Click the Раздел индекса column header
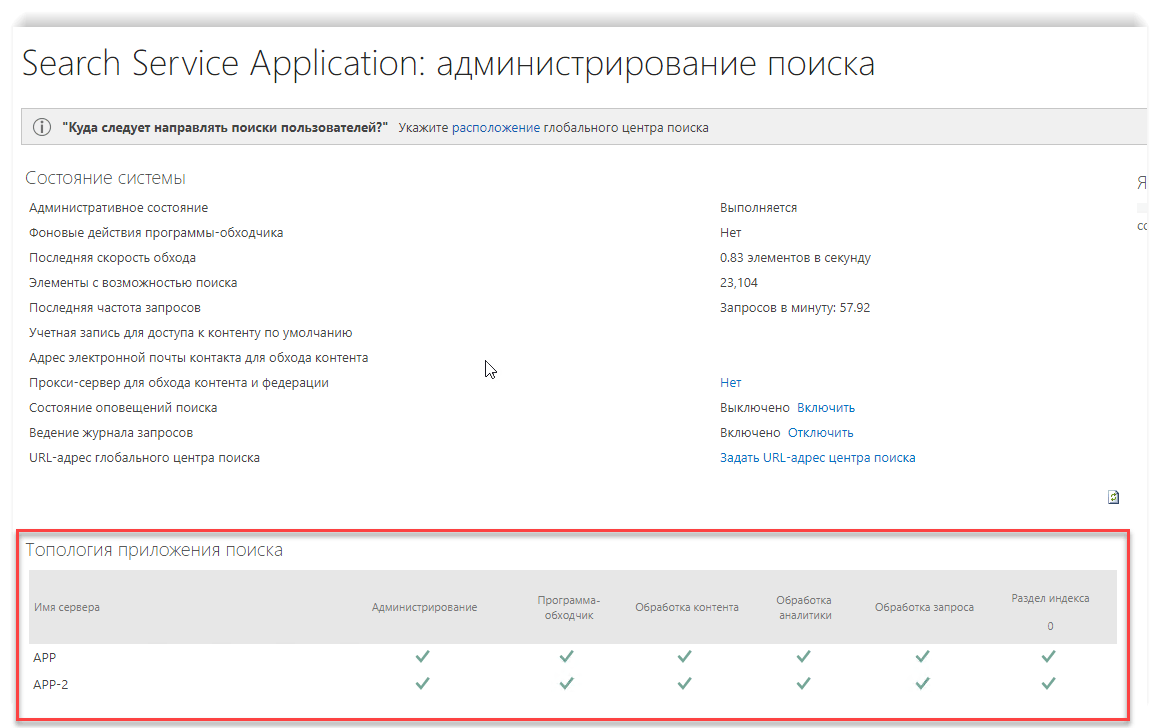 1049,598
